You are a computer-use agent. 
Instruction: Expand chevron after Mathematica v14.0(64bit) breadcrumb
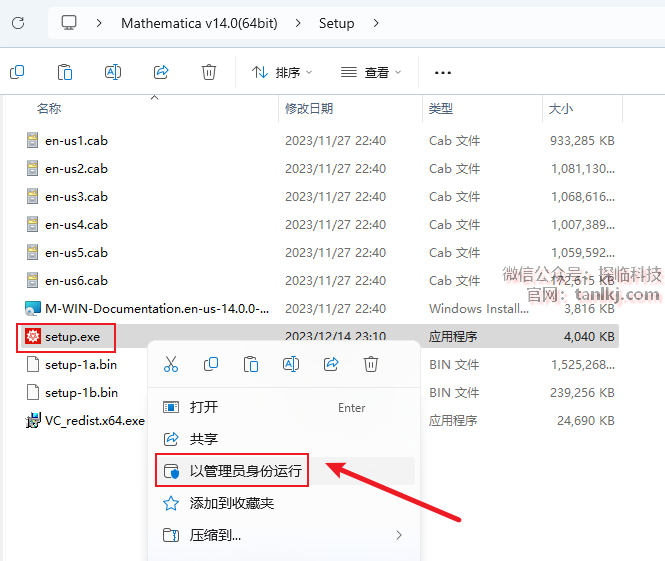298,23
